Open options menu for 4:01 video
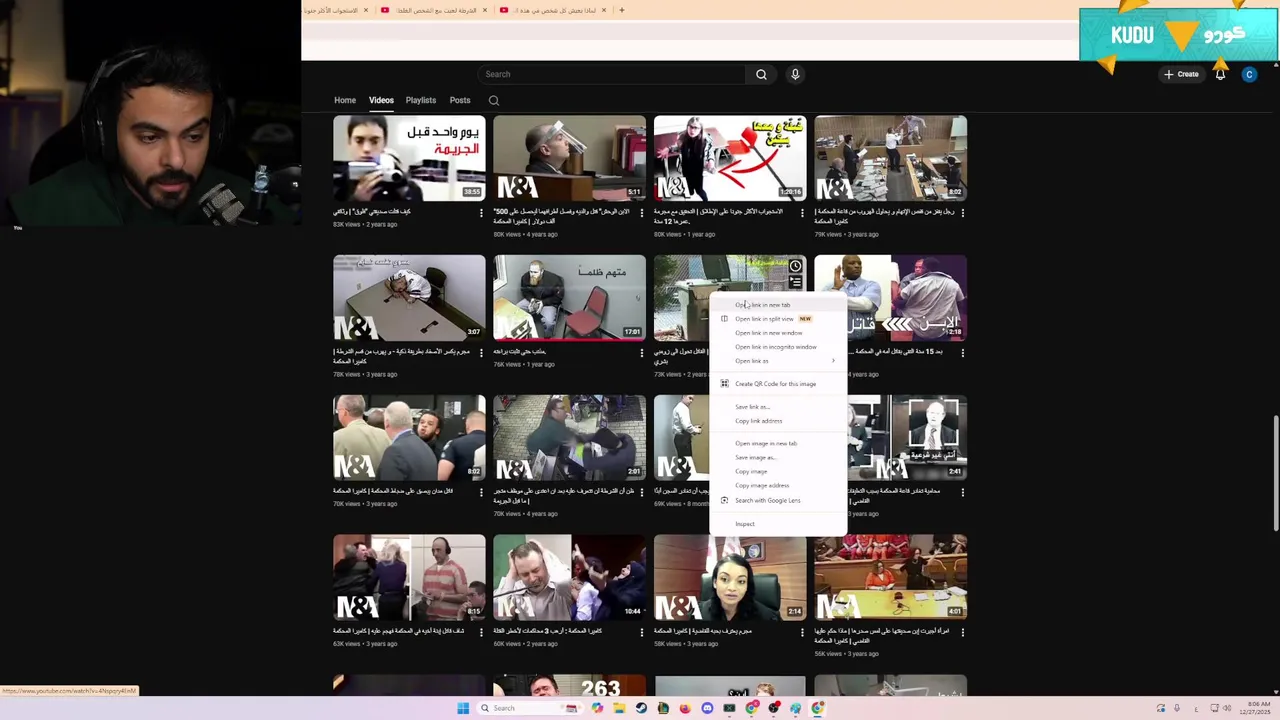Viewport: 1280px width, 720px height. 963,632
